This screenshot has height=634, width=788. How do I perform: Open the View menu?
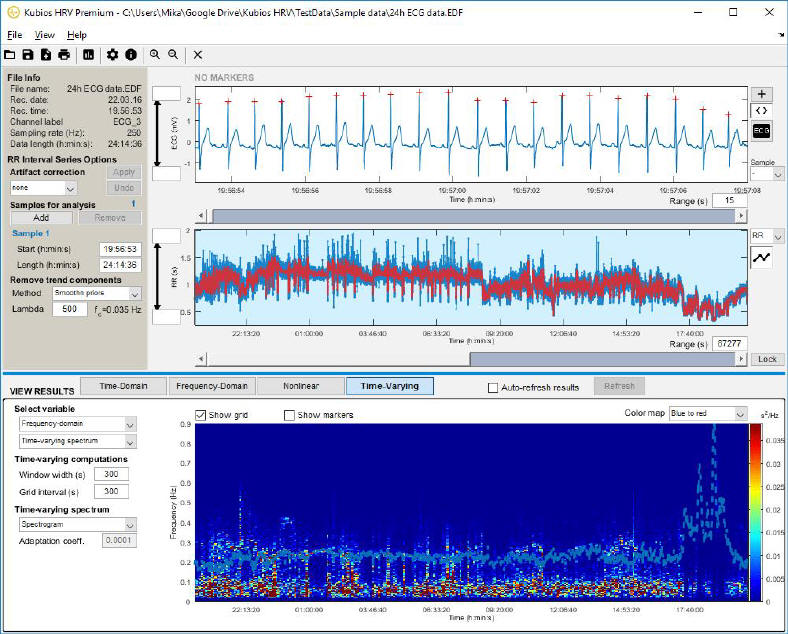coord(45,35)
